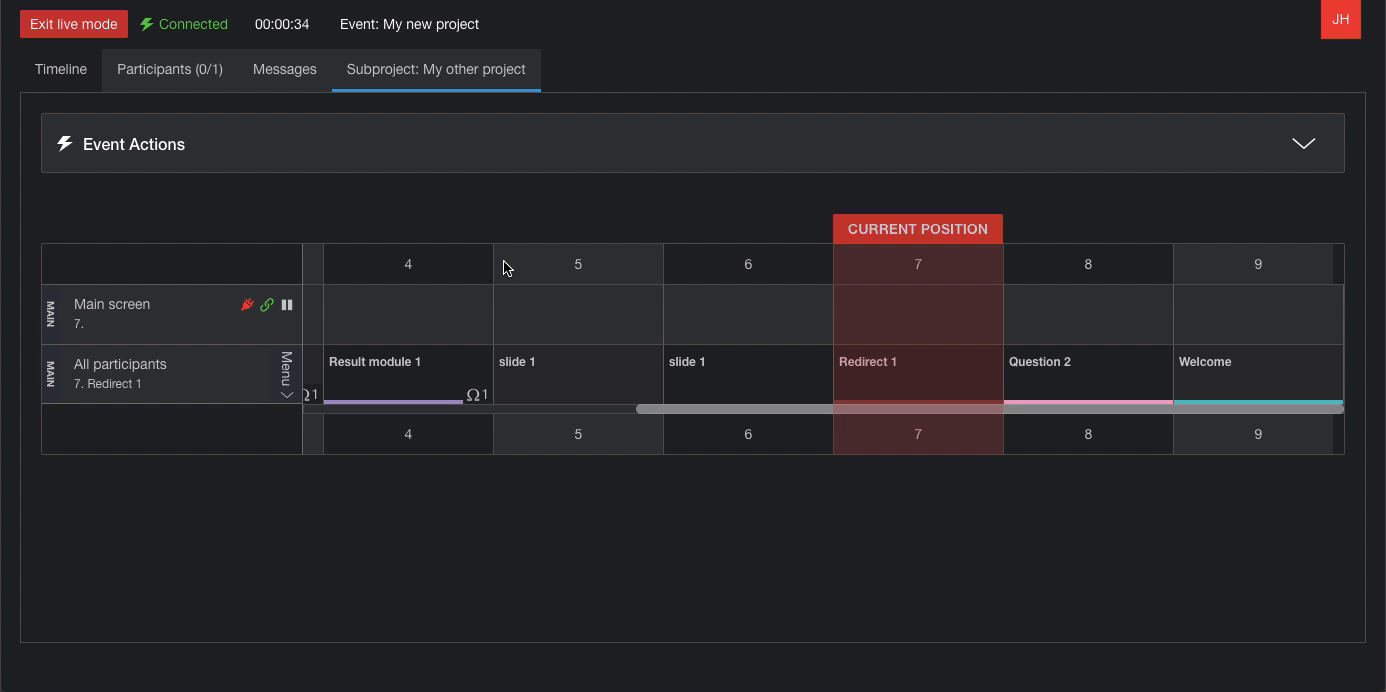Click the lightning bolt Event Actions icon
This screenshot has height=692, width=1386.
65,144
